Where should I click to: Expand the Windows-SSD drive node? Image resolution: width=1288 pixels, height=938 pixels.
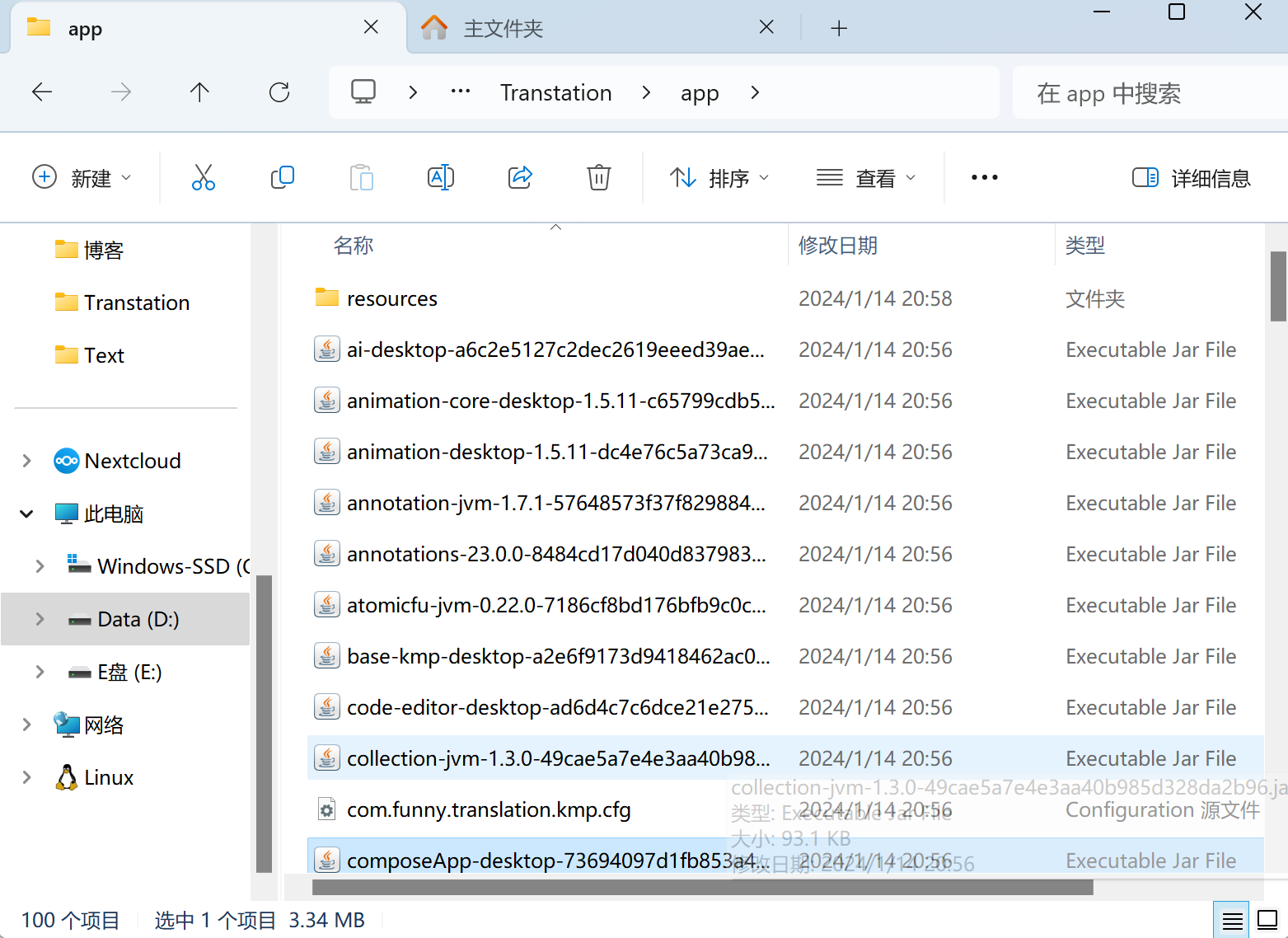[40, 566]
